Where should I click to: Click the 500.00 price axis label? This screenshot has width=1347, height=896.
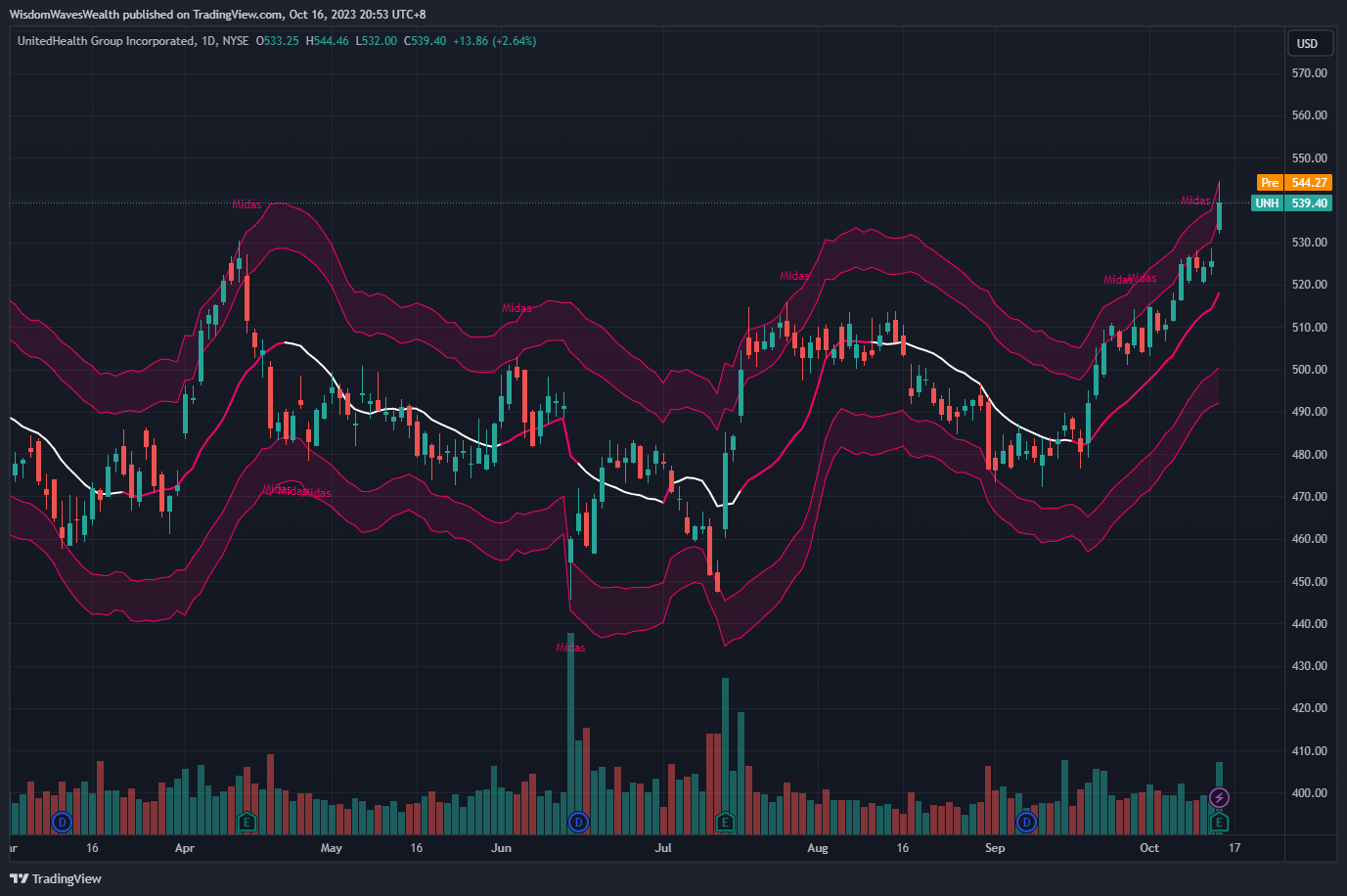(1309, 370)
